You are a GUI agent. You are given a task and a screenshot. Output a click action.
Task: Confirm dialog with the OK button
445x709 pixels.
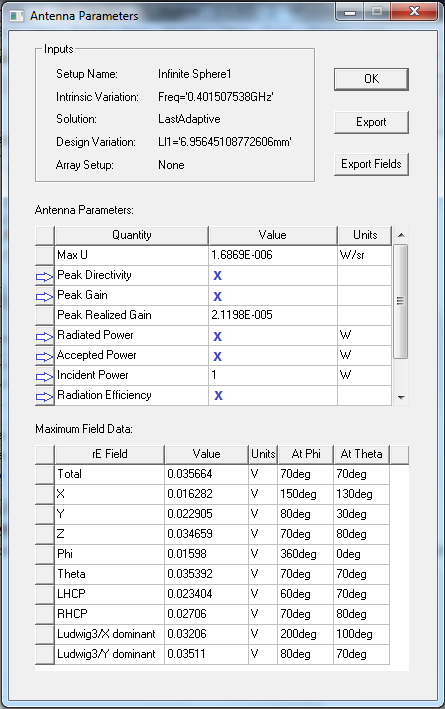click(371, 79)
